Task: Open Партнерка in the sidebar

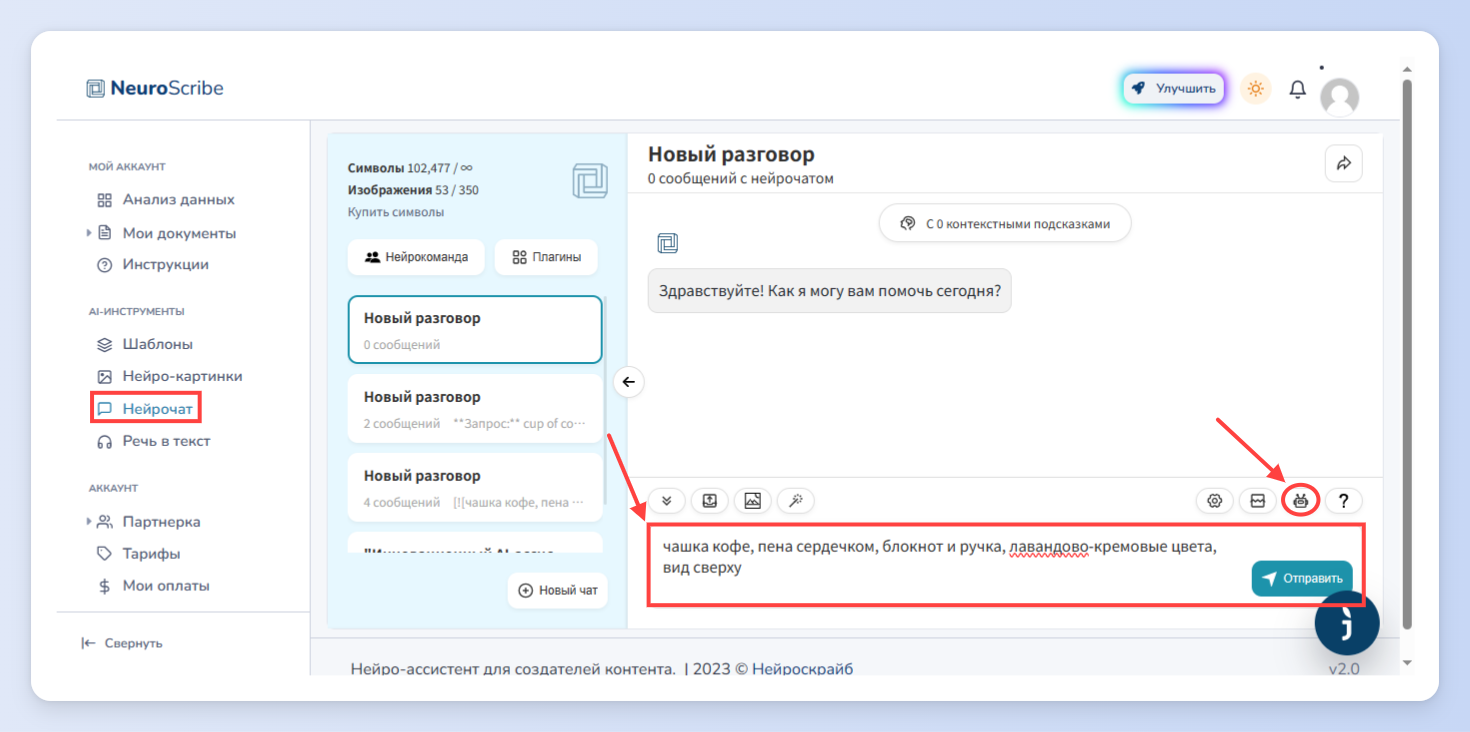Action: pyautogui.click(x=149, y=521)
